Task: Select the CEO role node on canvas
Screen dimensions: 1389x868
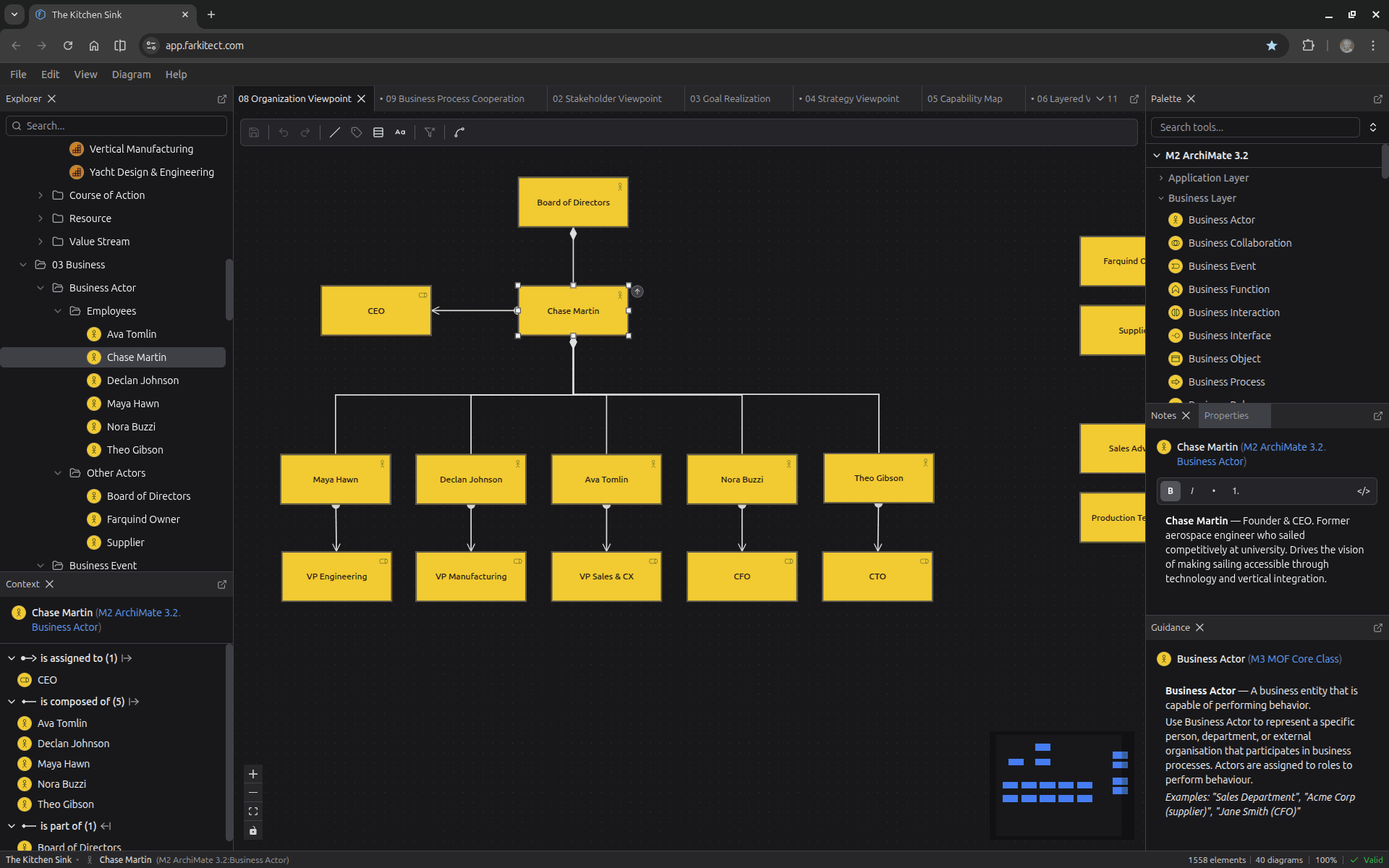Action: (376, 311)
